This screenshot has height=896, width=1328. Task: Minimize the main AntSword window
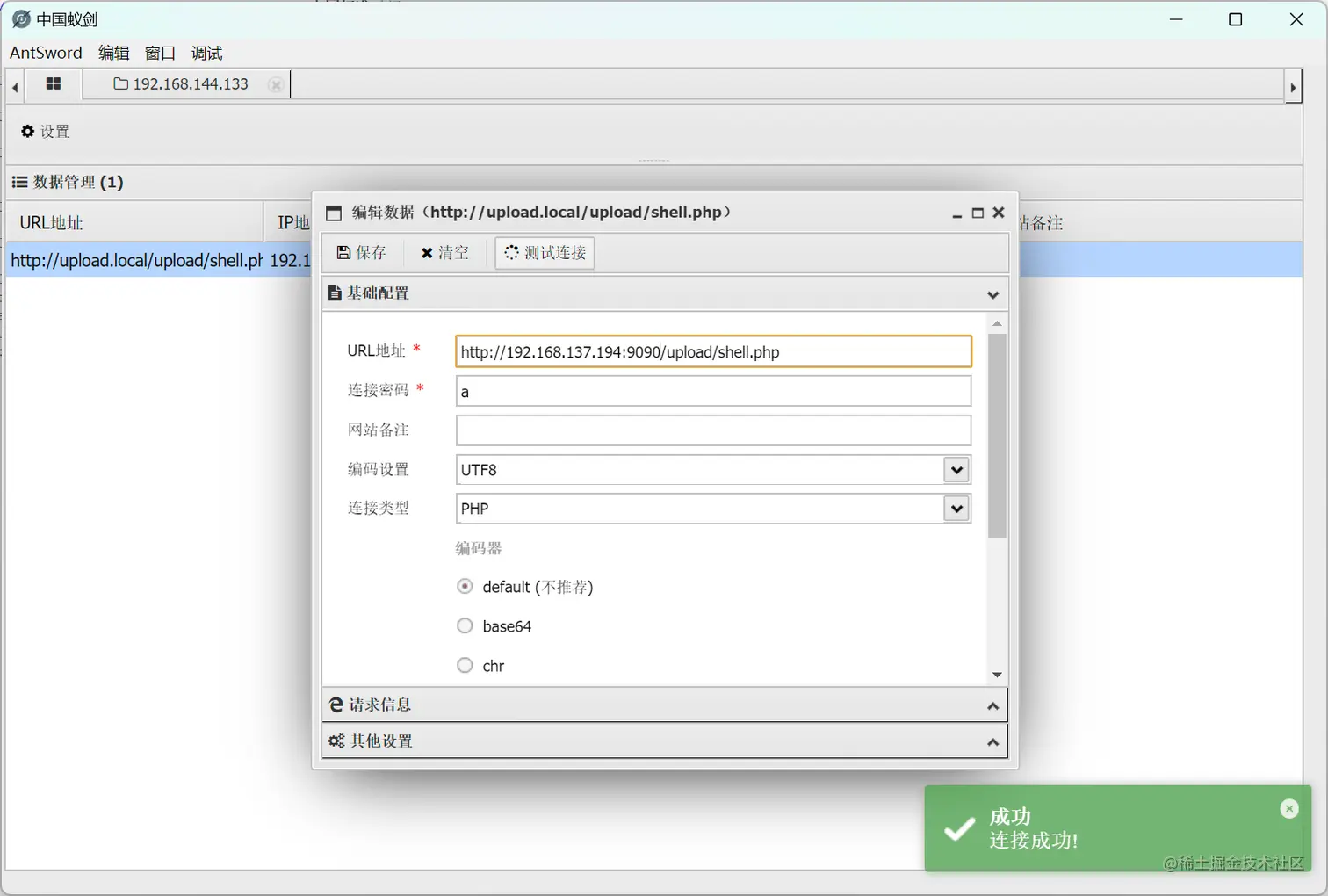[x=1176, y=19]
